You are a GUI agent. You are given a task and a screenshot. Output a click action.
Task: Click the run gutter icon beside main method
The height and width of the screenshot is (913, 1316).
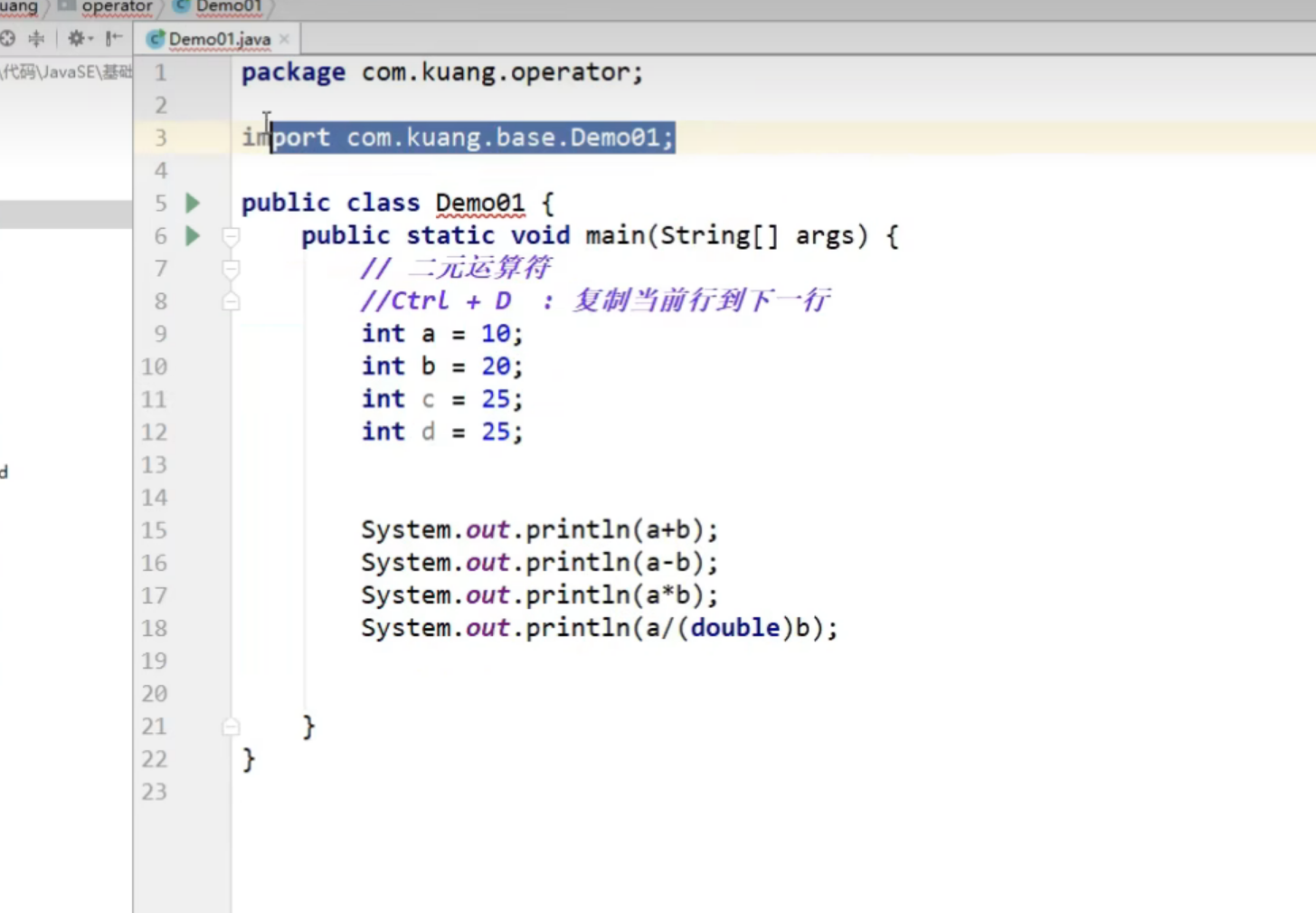(193, 236)
